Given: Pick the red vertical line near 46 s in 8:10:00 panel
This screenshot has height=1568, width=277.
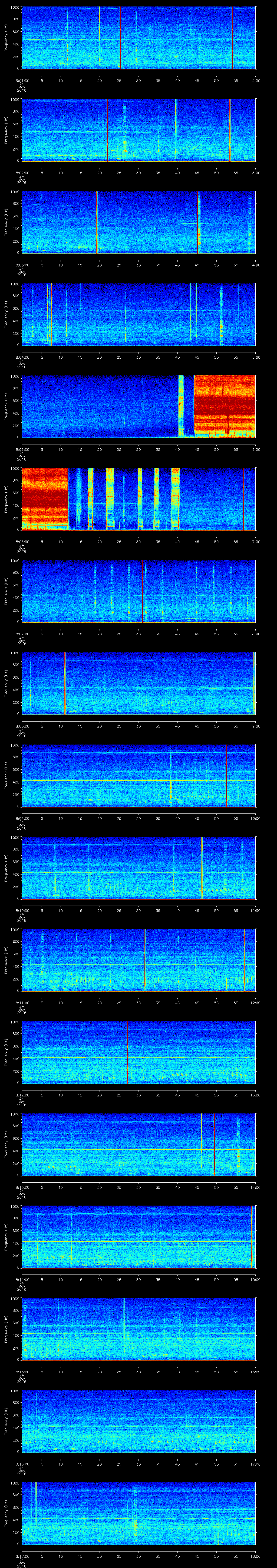Looking at the screenshot, I should [x=202, y=868].
